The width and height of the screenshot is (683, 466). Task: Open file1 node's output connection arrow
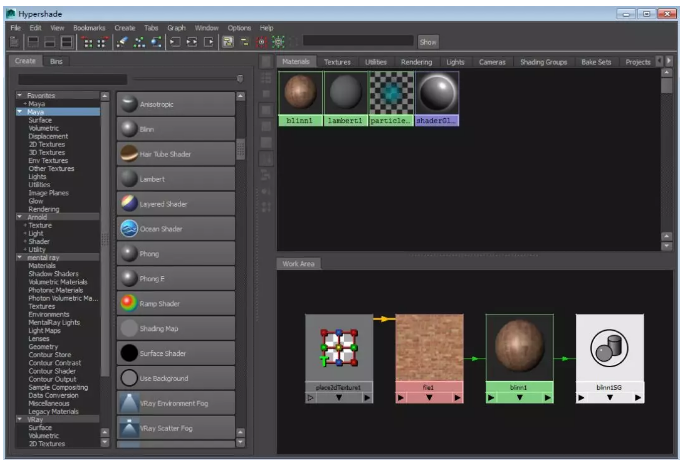click(456, 397)
